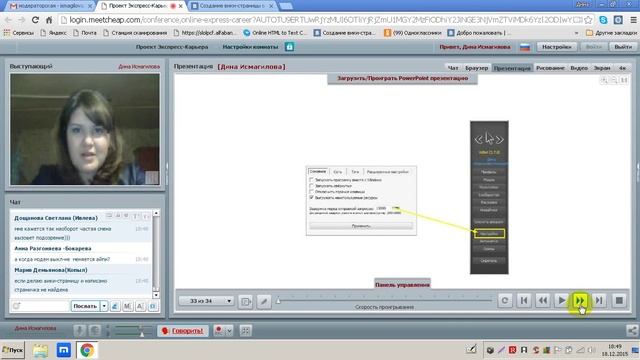Switch to the Видео tab
This screenshot has height=360, width=640.
(579, 68)
